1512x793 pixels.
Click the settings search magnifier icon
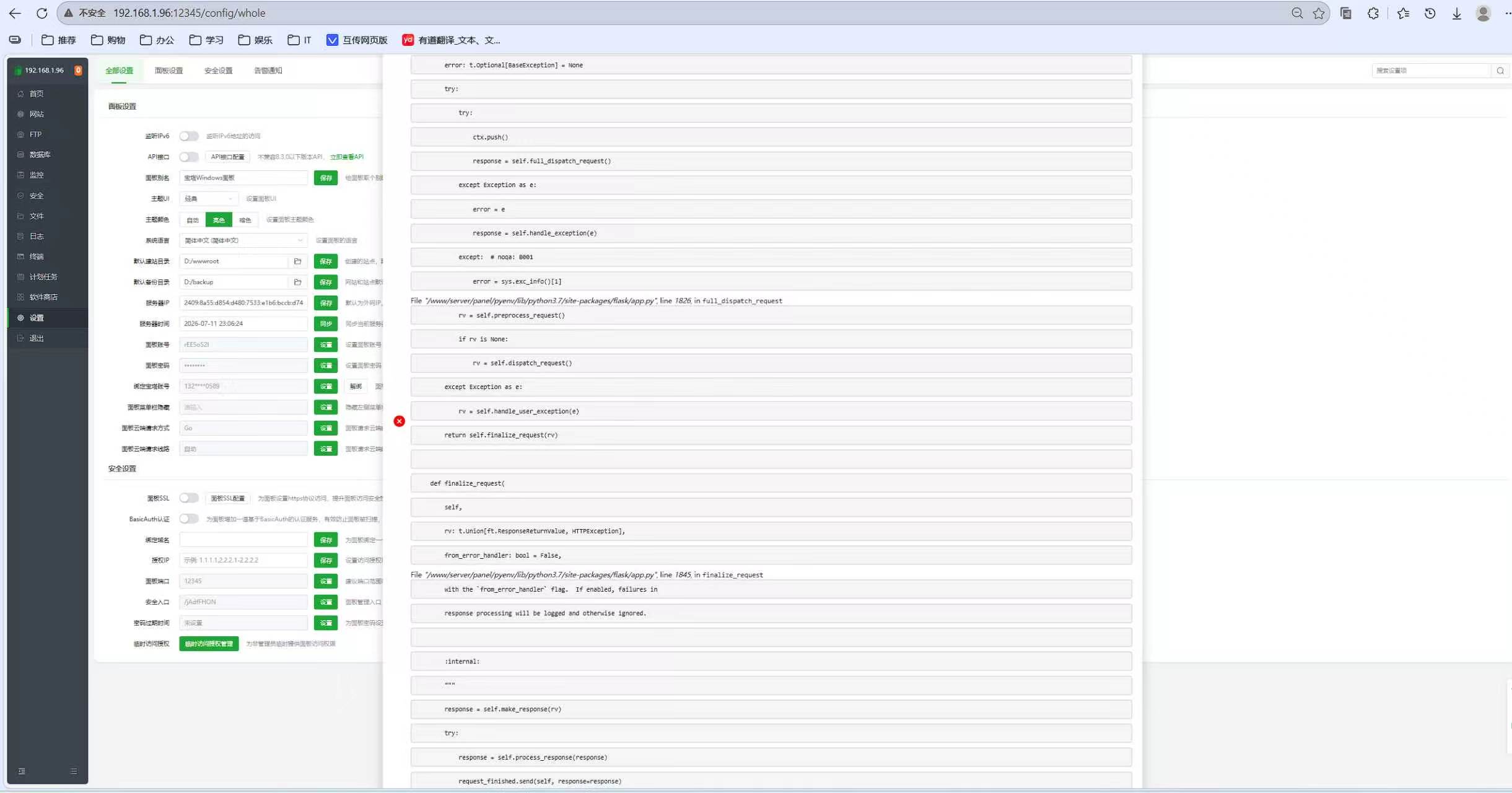(1500, 71)
